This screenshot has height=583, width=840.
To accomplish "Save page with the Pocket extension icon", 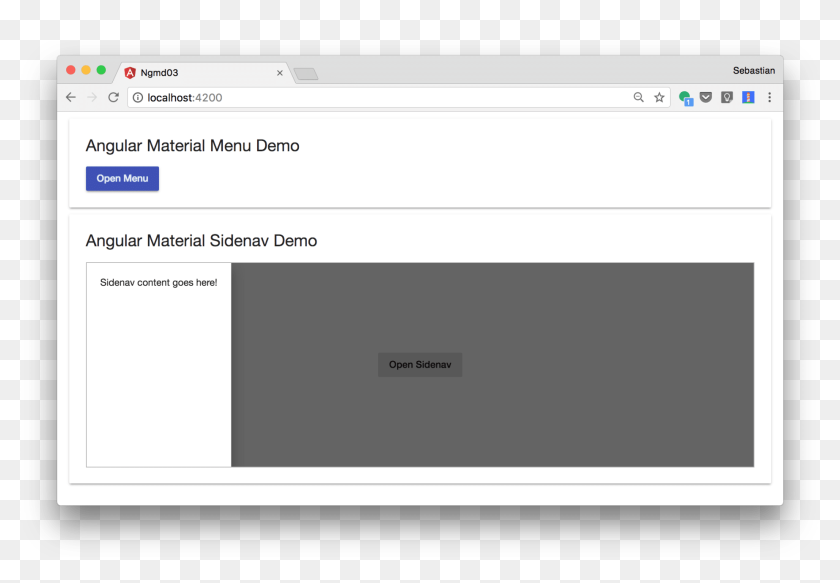I will [x=706, y=97].
